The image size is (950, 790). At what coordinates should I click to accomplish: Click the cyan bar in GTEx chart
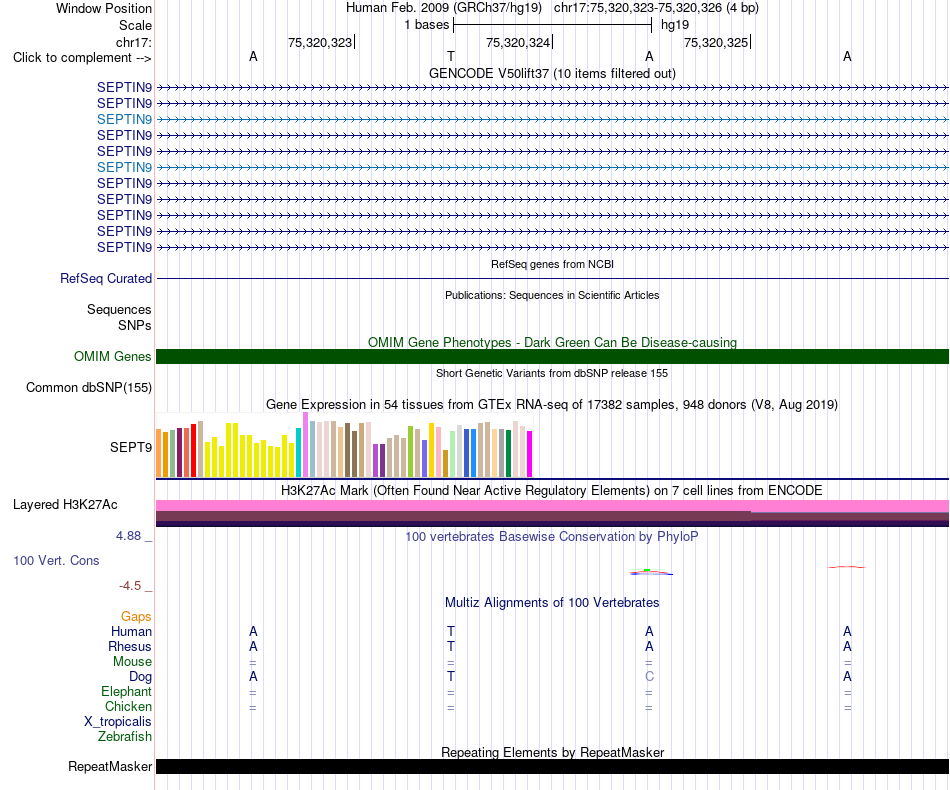299,453
